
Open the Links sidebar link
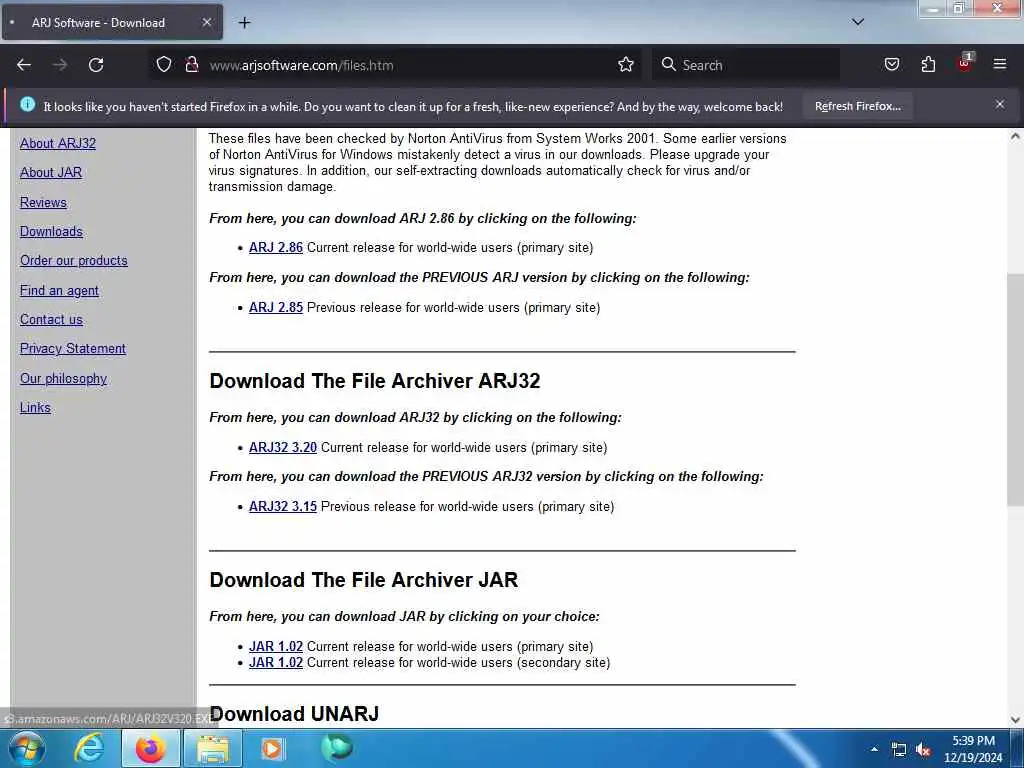coord(35,408)
